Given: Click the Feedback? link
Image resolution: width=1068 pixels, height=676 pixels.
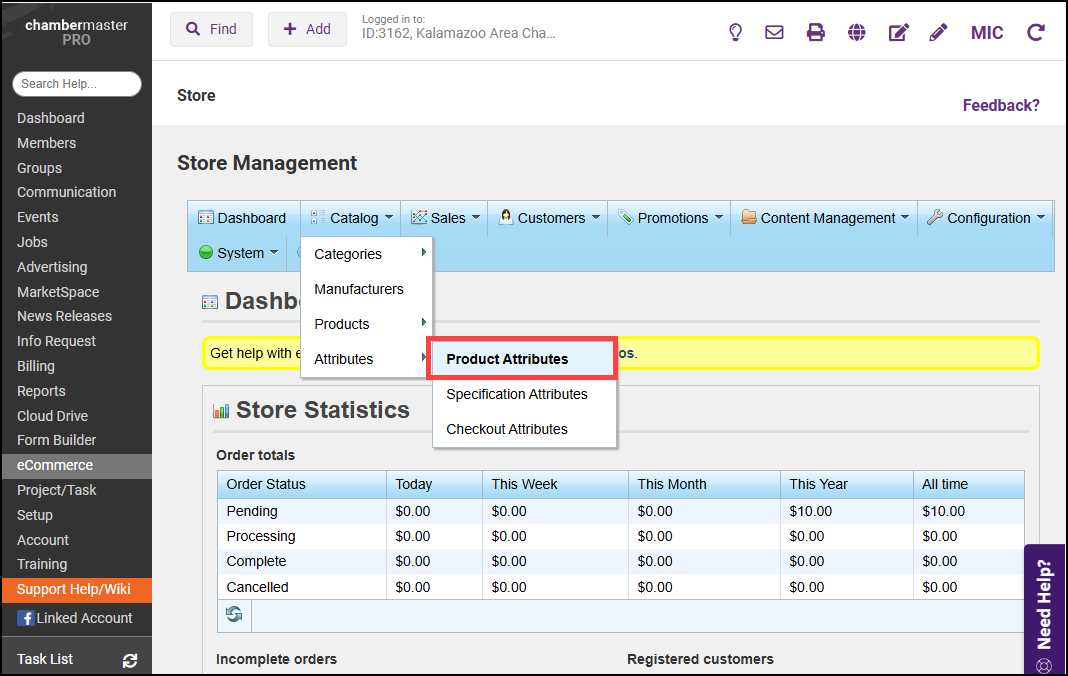Looking at the screenshot, I should click(1001, 105).
